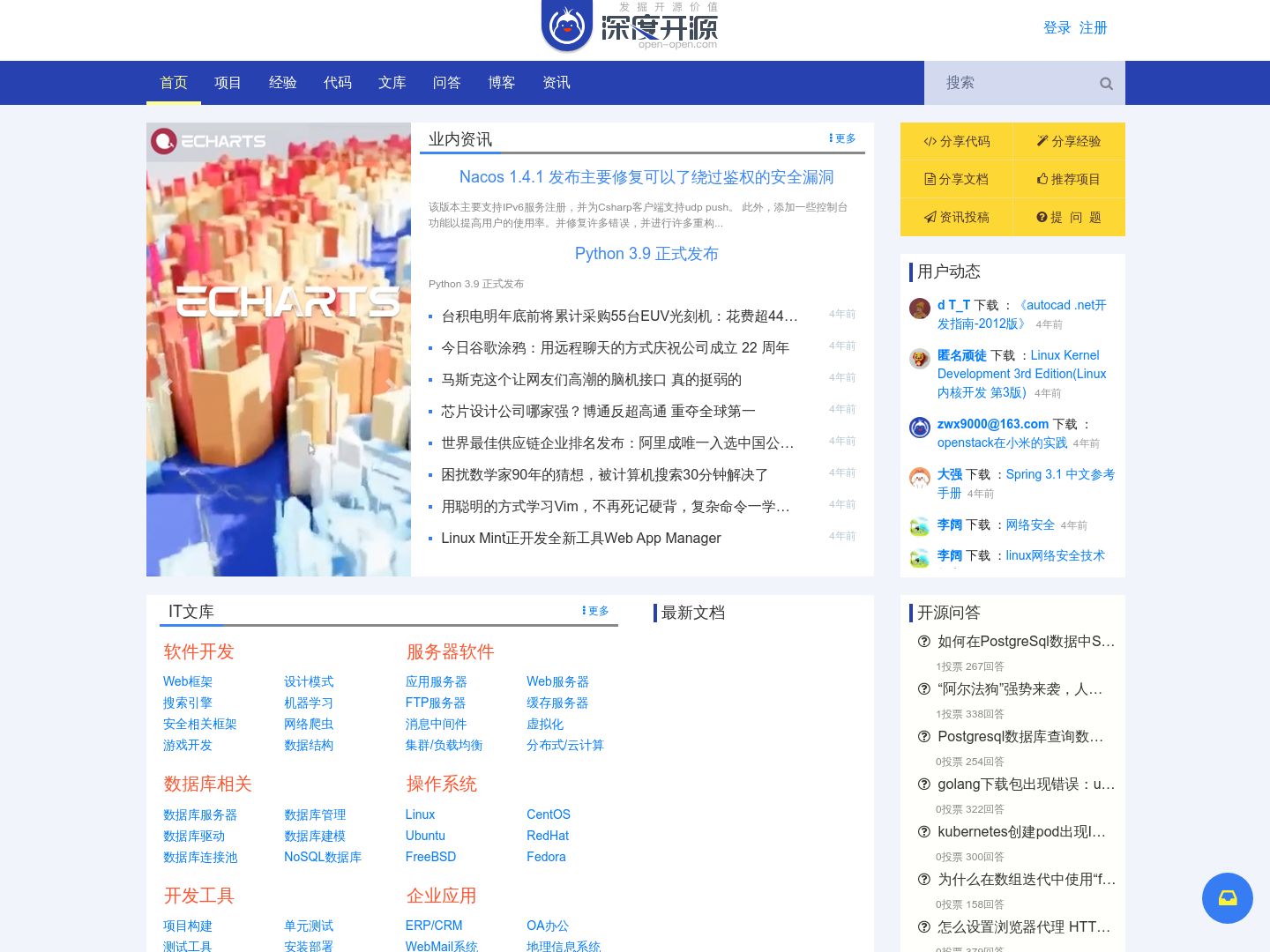Open 今日谷歌涂鸦 news item
The image size is (1270, 952).
[x=615, y=348]
